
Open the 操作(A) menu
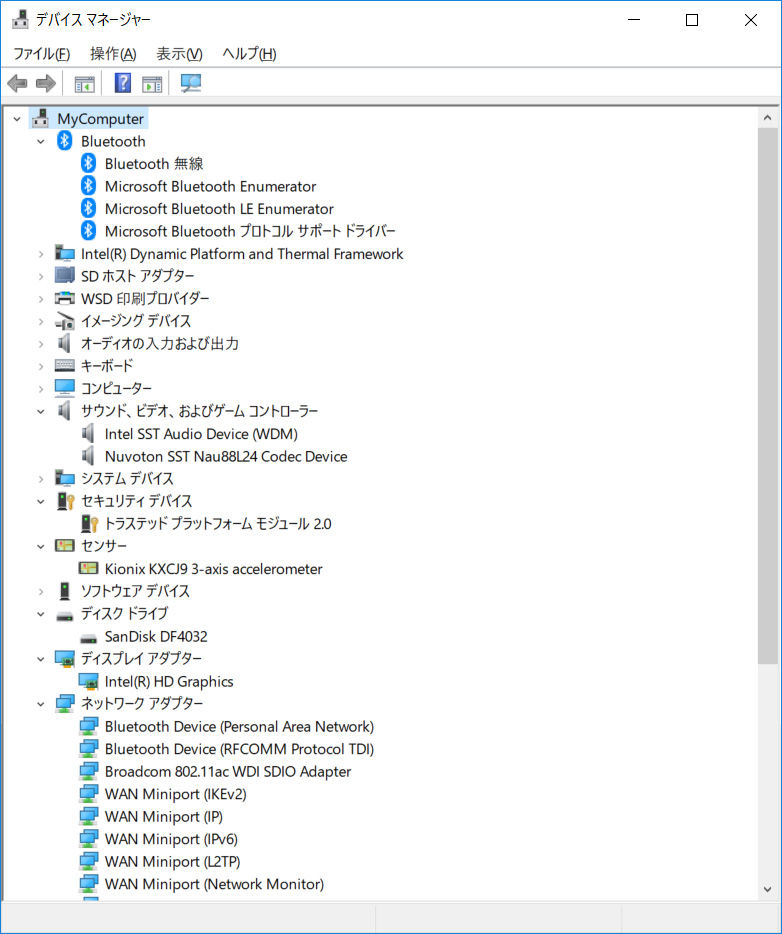point(113,54)
